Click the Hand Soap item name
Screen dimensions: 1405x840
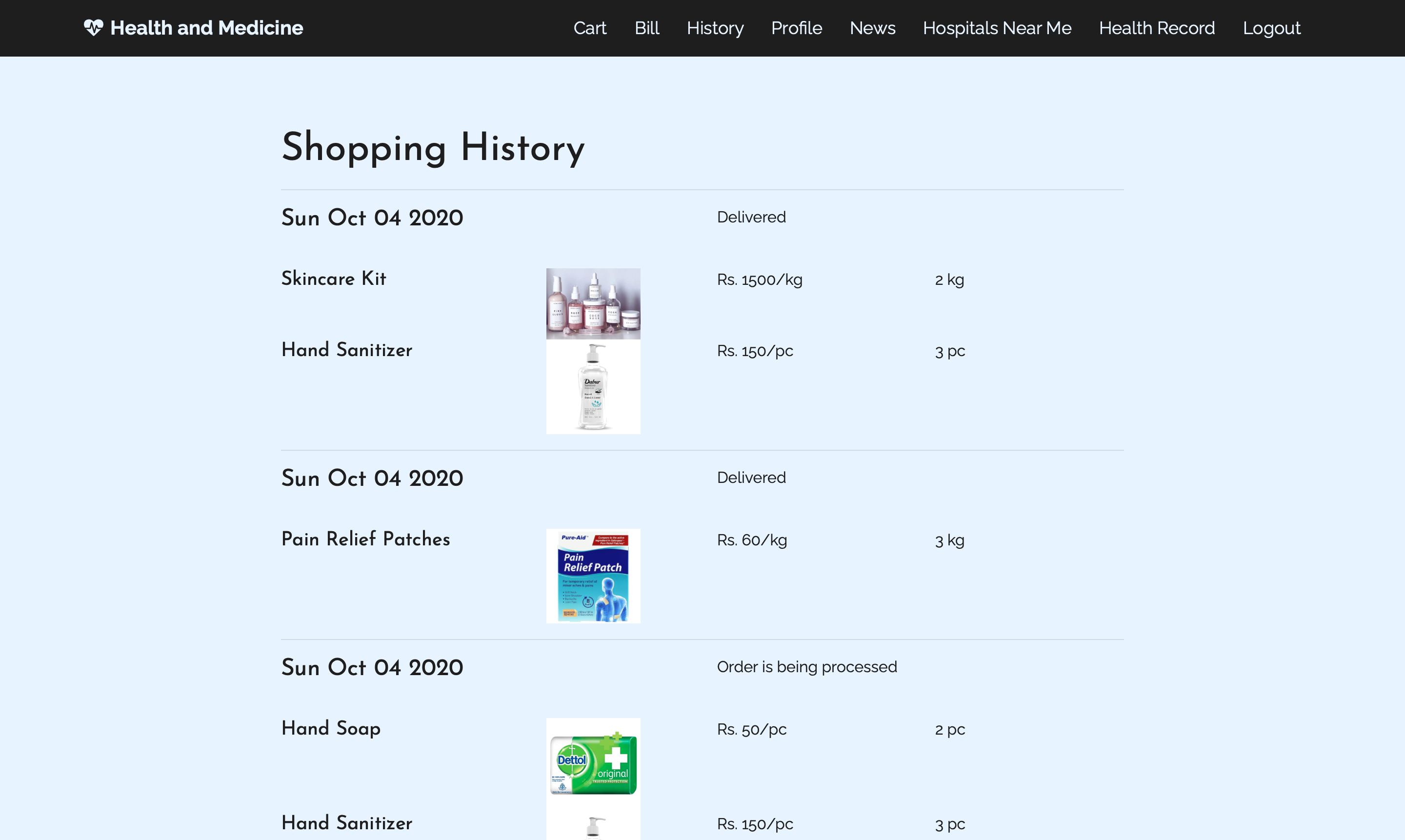point(331,728)
